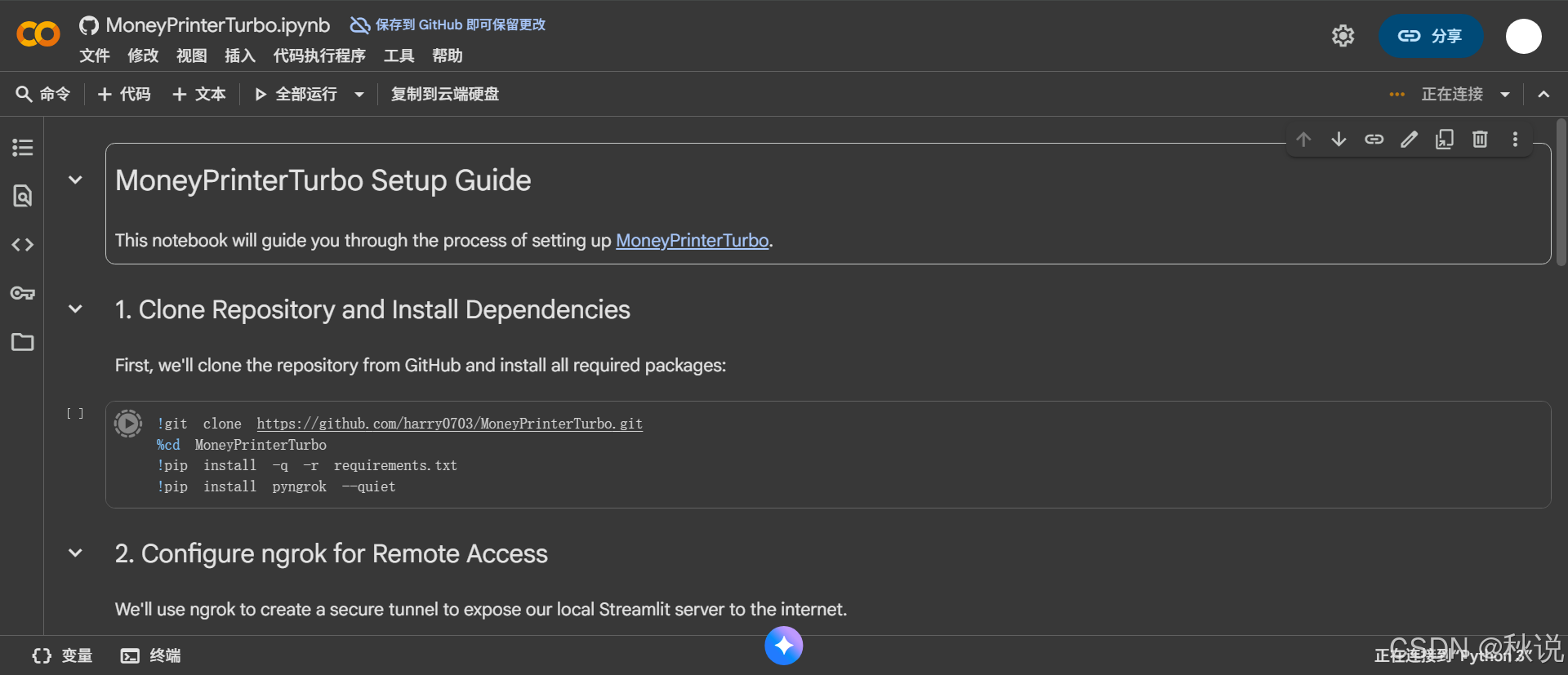Open the find and replace sidebar panel
The height and width of the screenshot is (675, 1568).
22,196
